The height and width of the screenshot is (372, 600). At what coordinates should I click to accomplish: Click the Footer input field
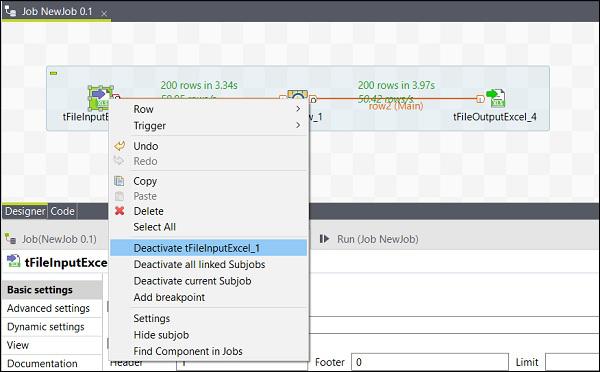point(430,362)
